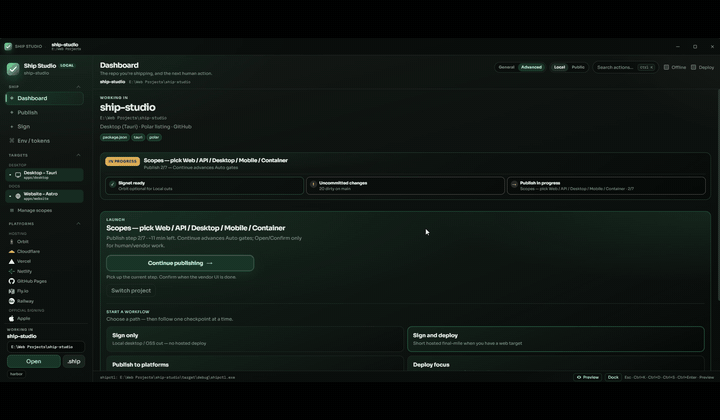Image resolution: width=720 pixels, height=420 pixels.
Task: Click the Orbit platform icon
Action: [11, 241]
